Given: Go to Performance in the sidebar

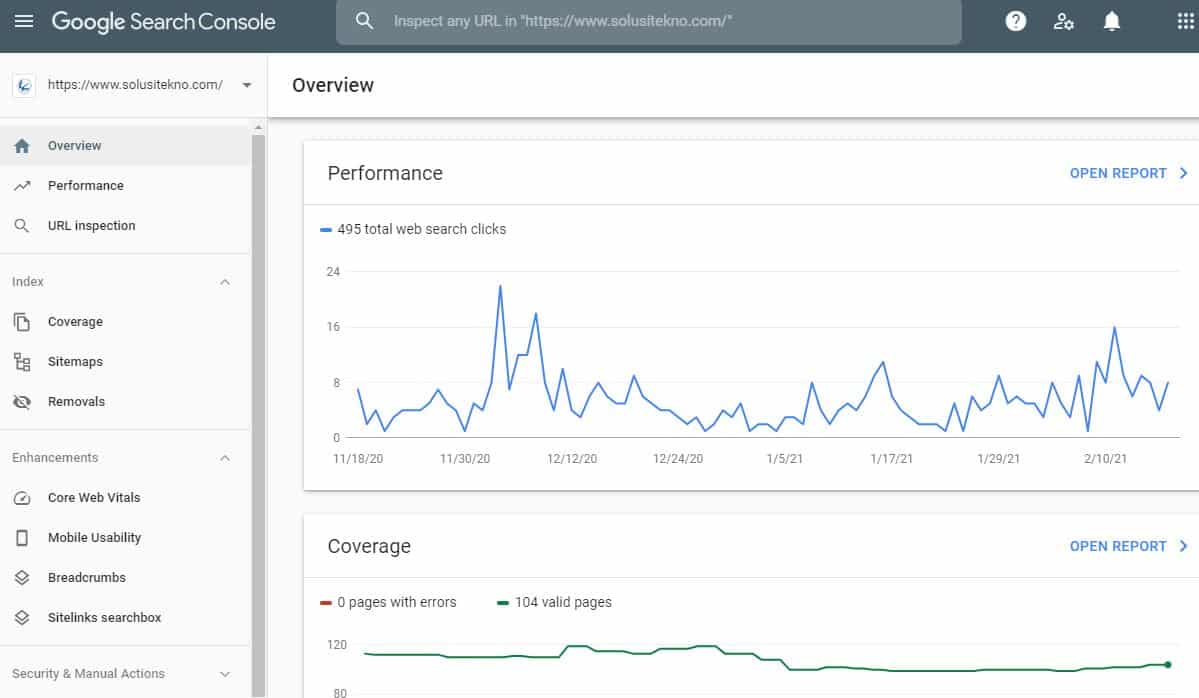Looking at the screenshot, I should pos(125,186).
